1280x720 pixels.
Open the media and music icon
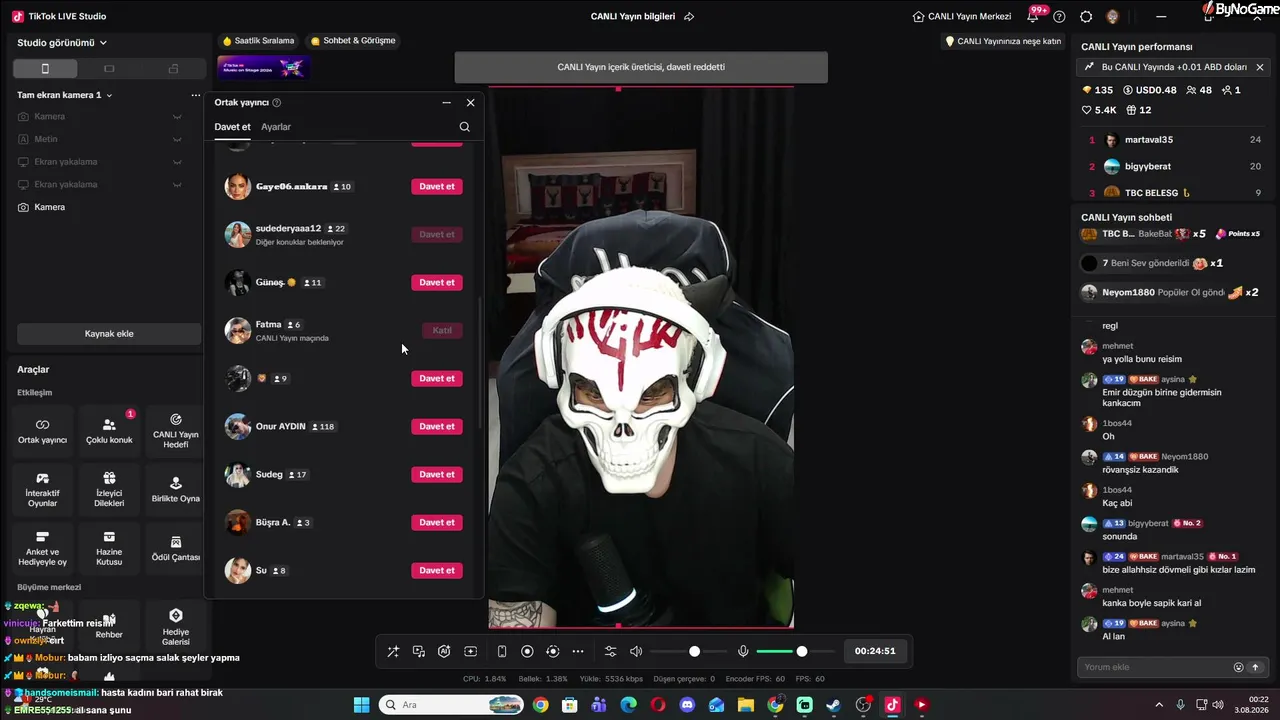click(x=419, y=652)
